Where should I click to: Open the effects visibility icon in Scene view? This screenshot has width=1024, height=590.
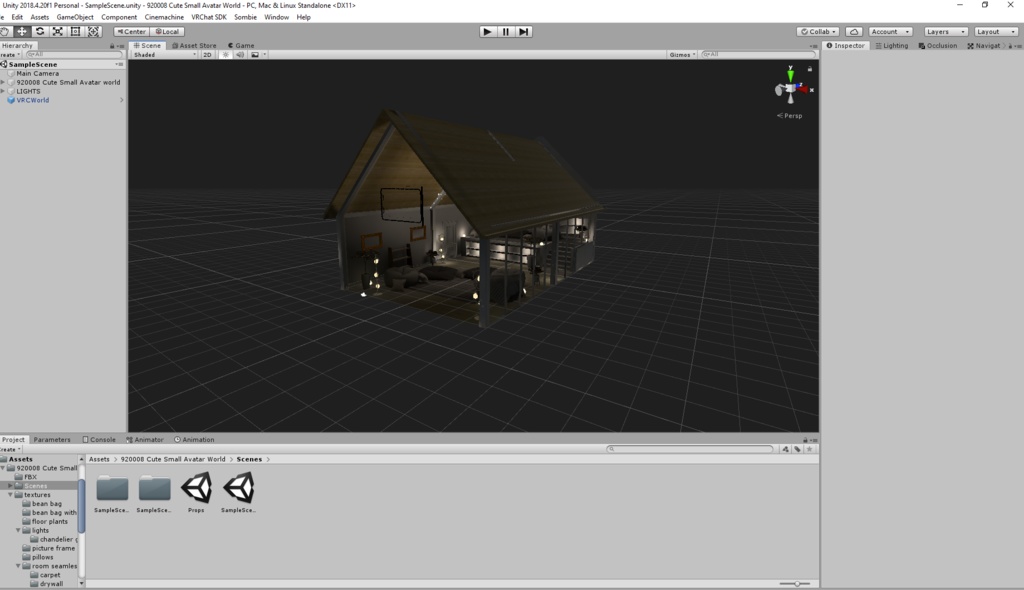(x=255, y=55)
